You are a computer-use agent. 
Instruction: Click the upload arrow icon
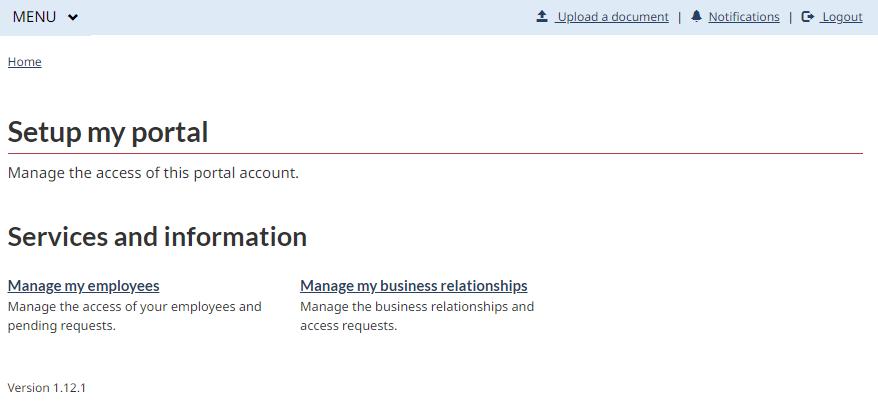click(x=542, y=16)
